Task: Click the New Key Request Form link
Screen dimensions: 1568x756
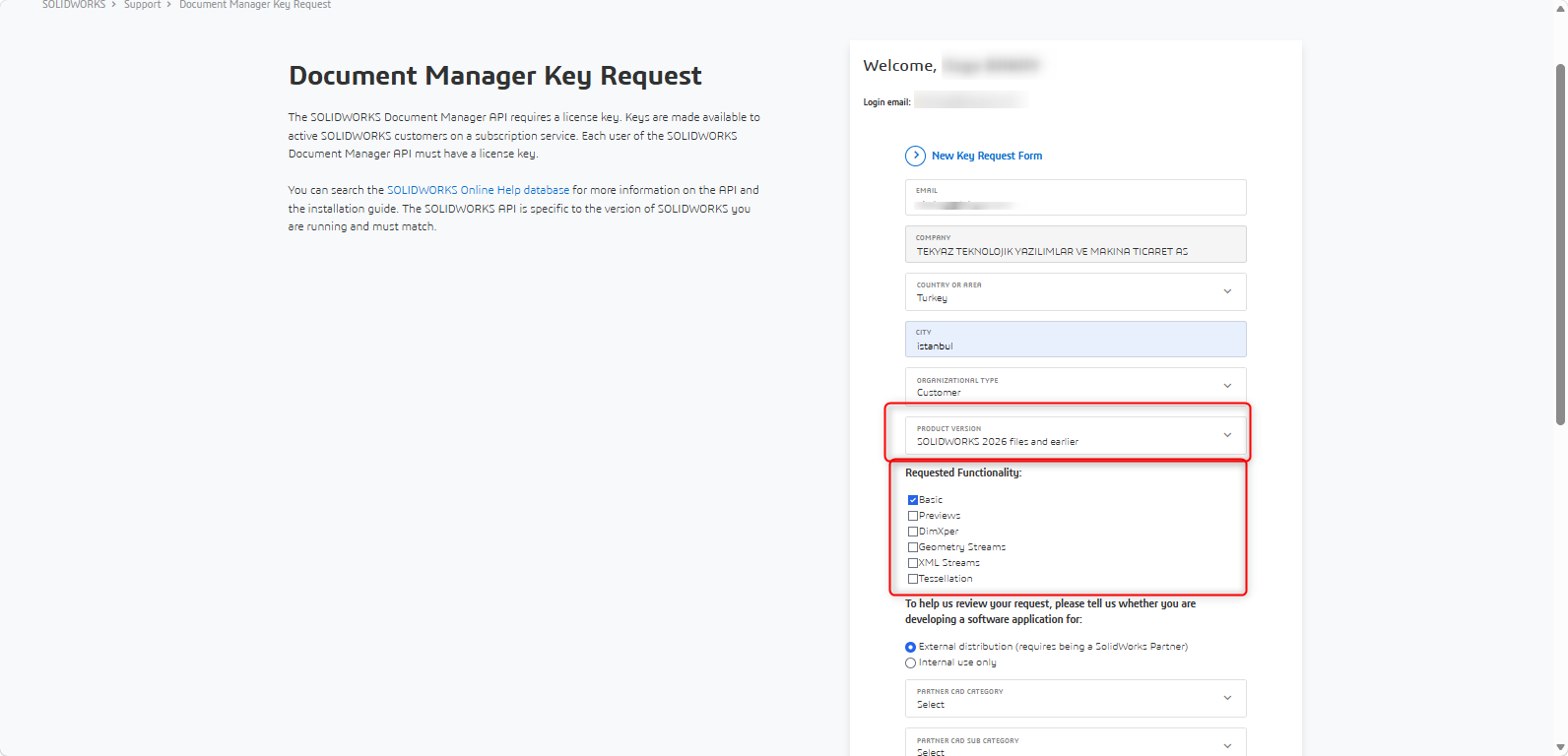Action: click(x=987, y=156)
